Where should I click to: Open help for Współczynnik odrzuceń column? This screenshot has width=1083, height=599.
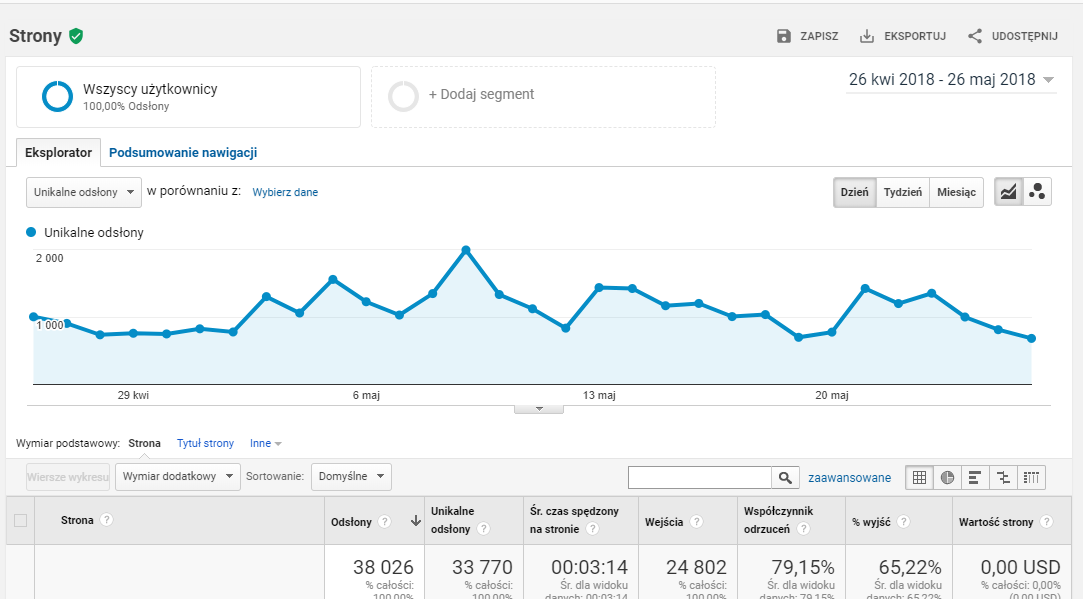pyautogui.click(x=803, y=529)
